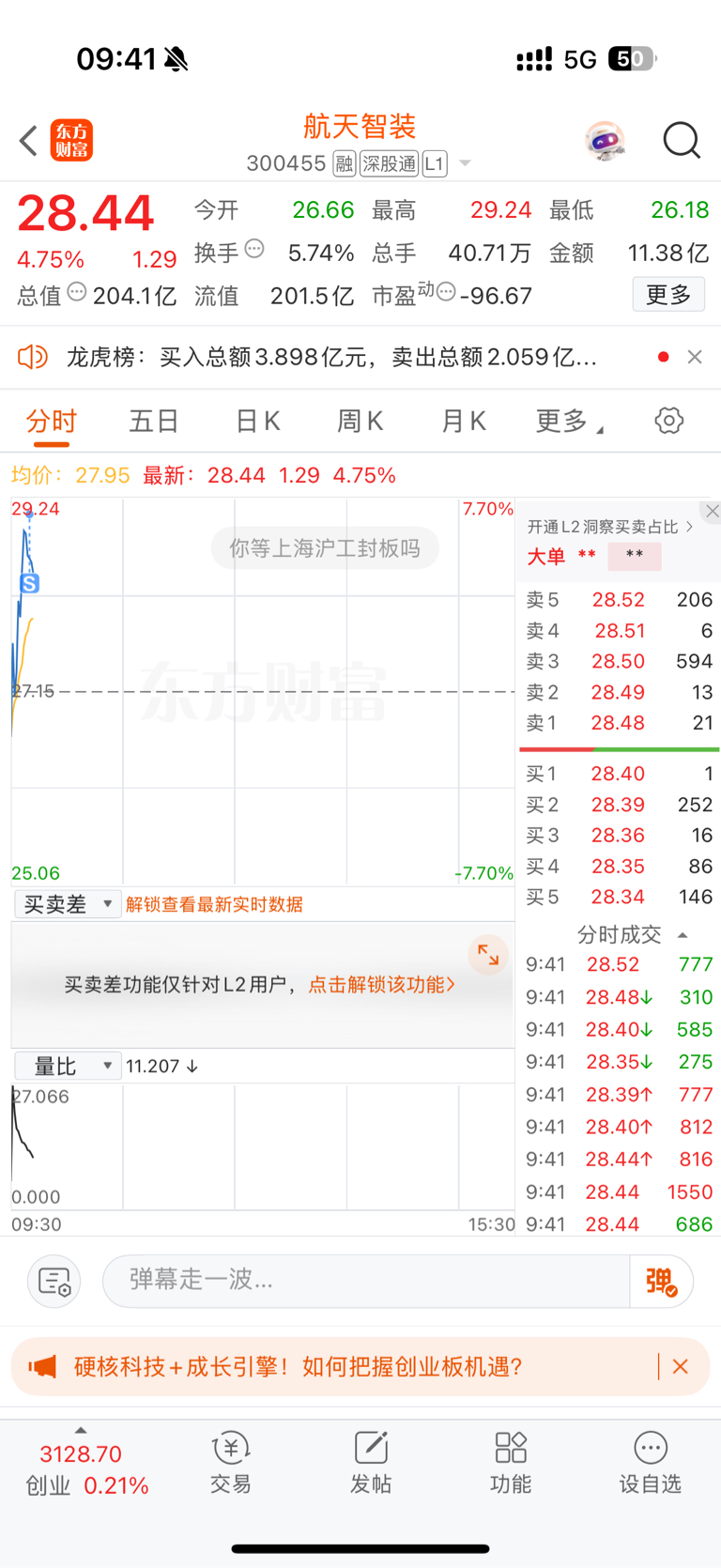Switch to the 日K tab

pos(257,421)
